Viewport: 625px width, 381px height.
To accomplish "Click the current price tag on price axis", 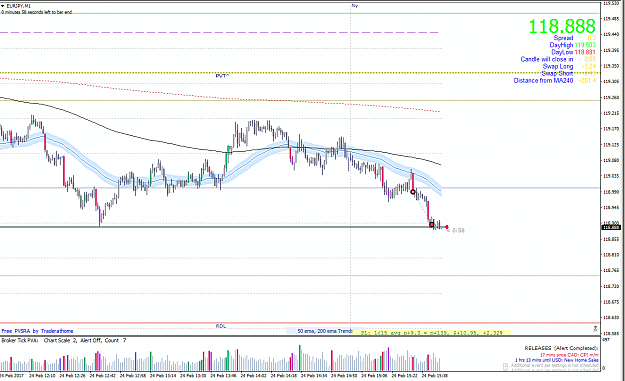I will click(611, 227).
